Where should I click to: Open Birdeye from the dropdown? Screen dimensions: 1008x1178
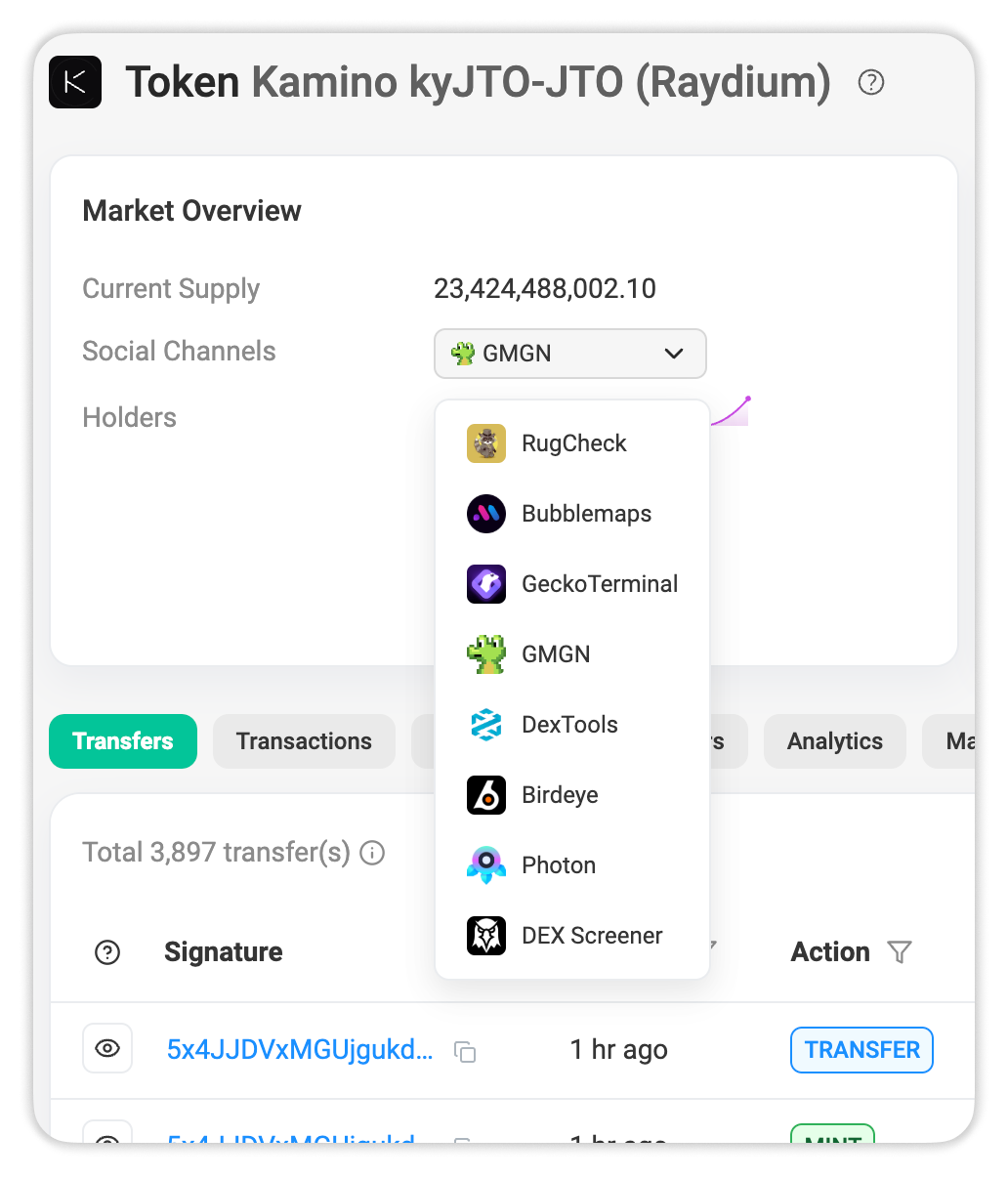pos(572,795)
